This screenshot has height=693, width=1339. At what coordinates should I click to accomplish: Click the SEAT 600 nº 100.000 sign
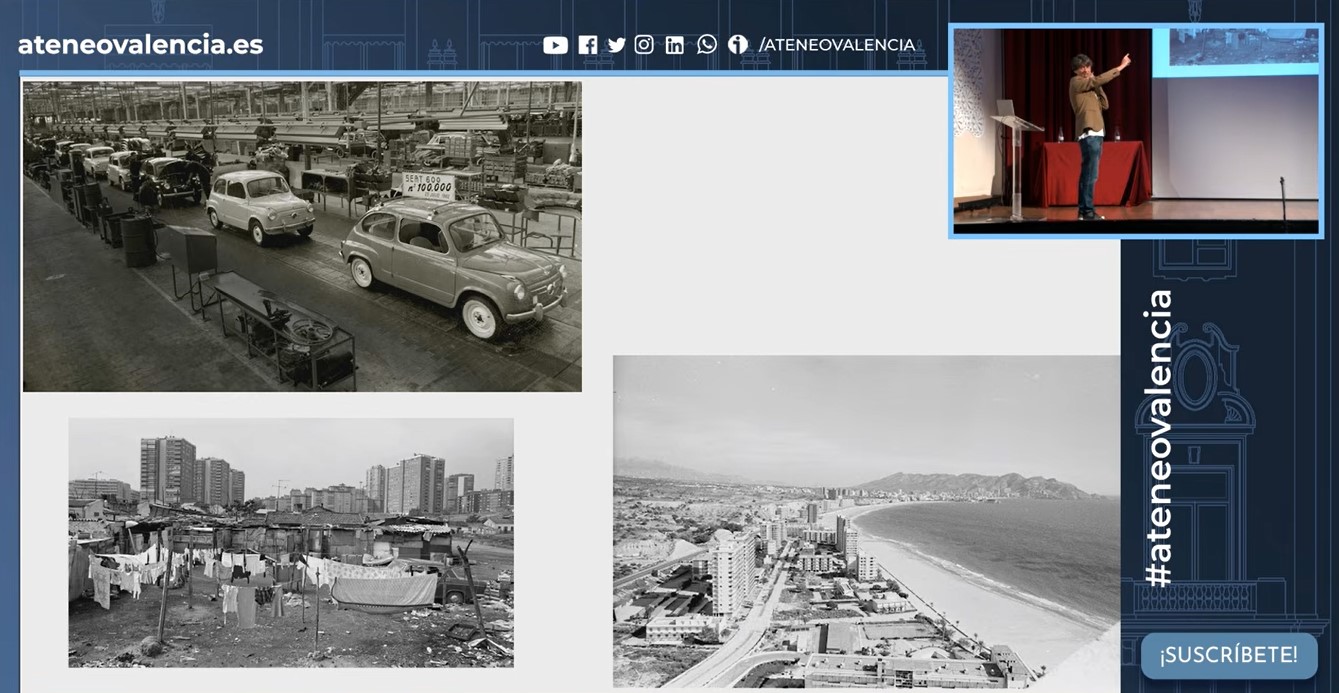coord(428,186)
